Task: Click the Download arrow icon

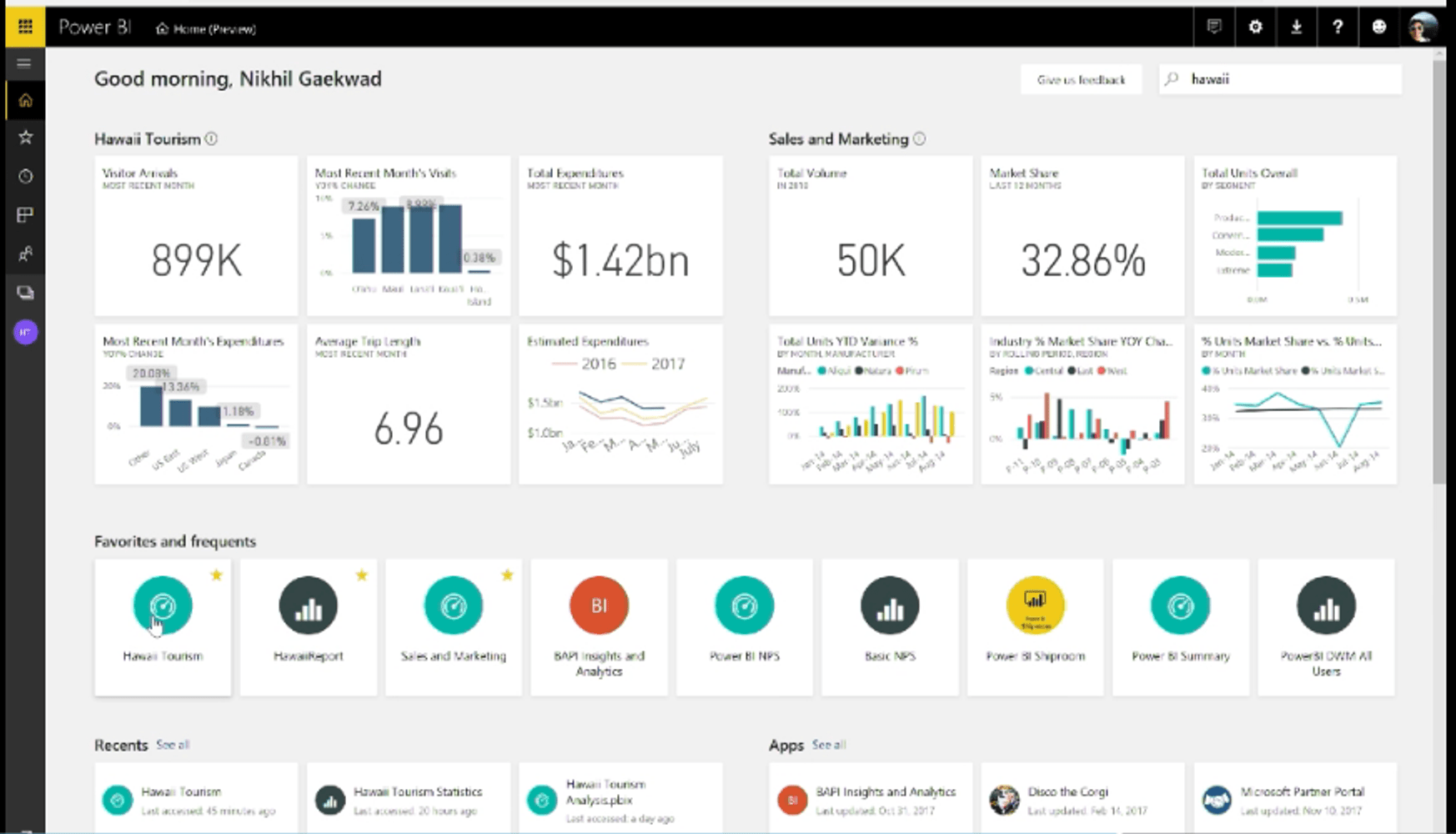Action: tap(1297, 27)
